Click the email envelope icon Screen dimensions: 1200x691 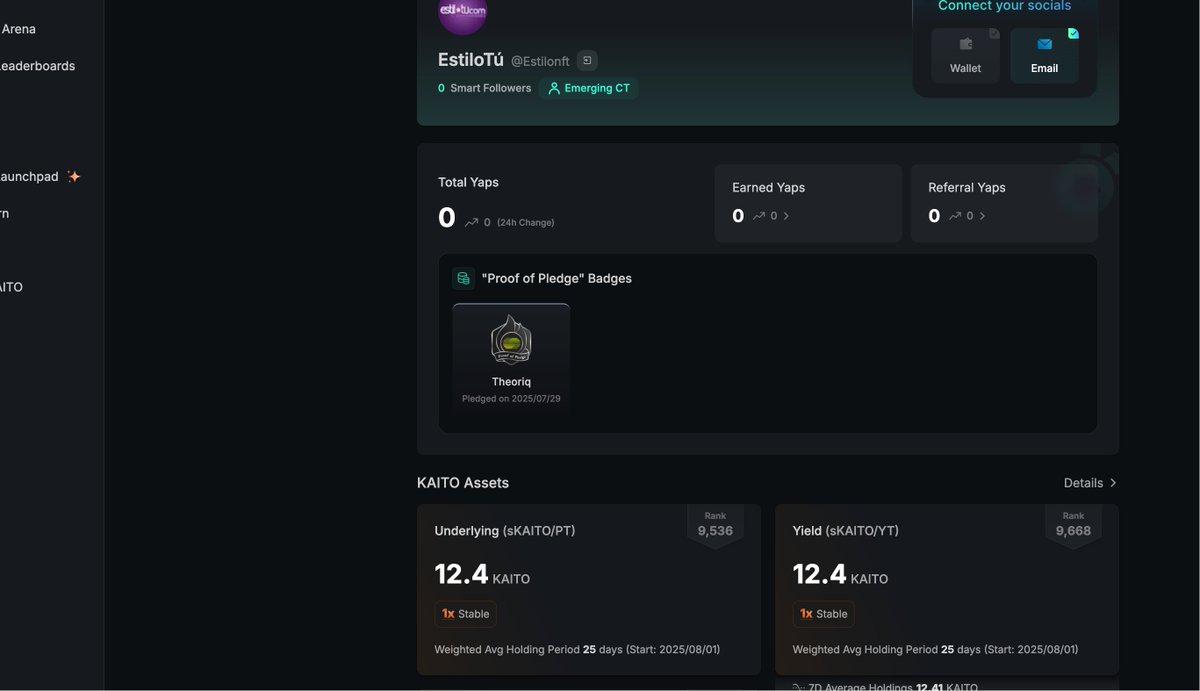(x=1045, y=44)
